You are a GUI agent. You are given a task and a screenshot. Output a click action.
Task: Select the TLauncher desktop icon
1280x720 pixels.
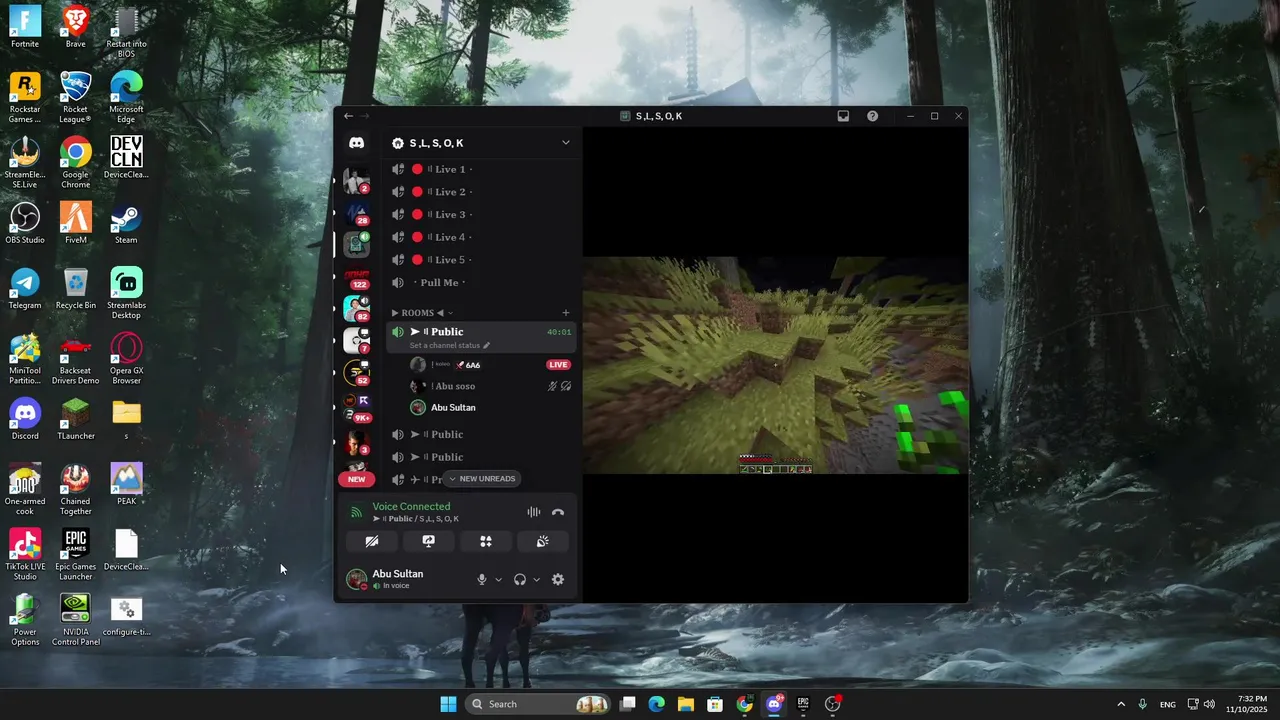tap(75, 419)
